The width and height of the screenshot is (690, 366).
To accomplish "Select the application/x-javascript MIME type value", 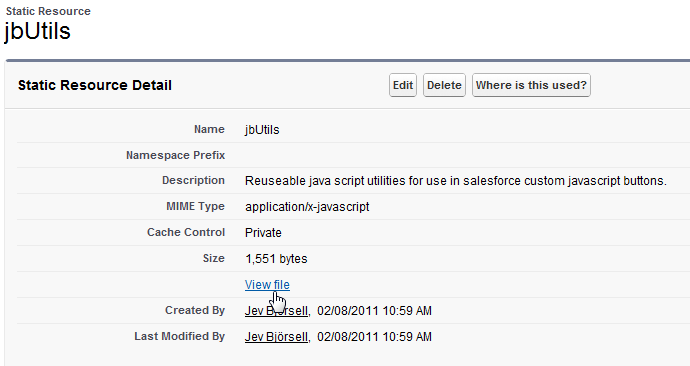I will pos(307,207).
